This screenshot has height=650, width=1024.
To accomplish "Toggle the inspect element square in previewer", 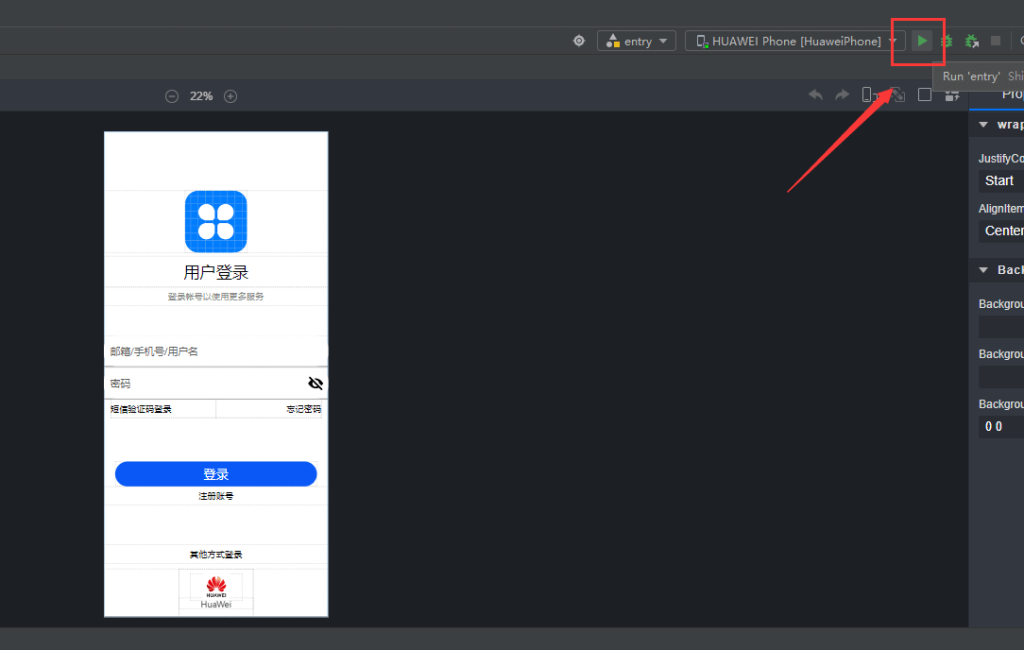I will pos(924,94).
